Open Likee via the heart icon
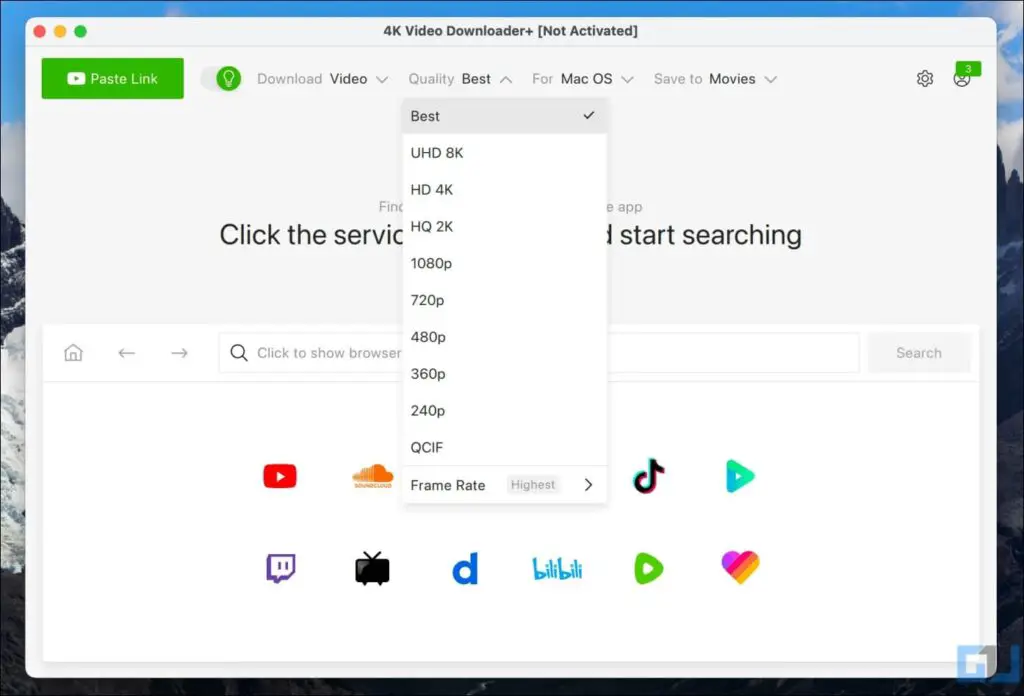The width and height of the screenshot is (1024, 696). coord(740,567)
